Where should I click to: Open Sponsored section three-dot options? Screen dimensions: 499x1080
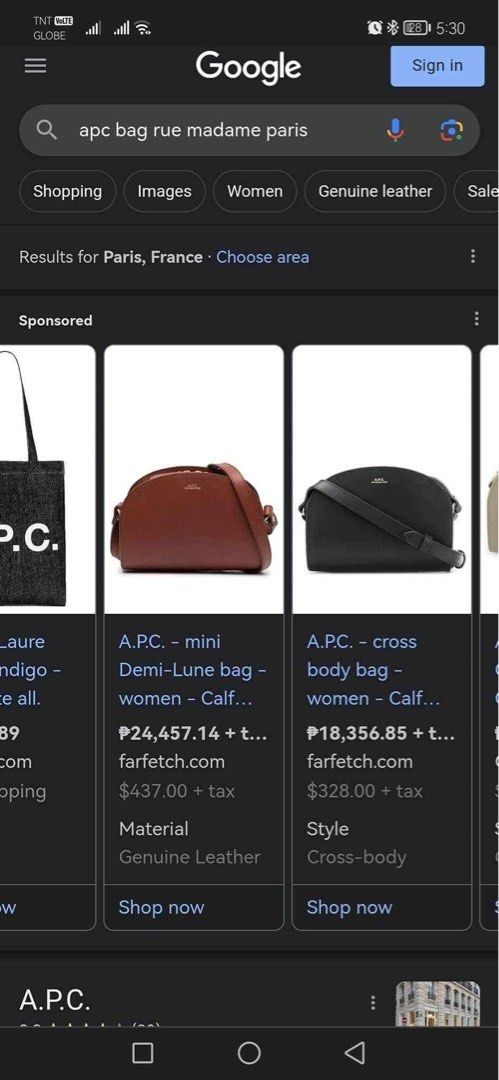tap(476, 319)
